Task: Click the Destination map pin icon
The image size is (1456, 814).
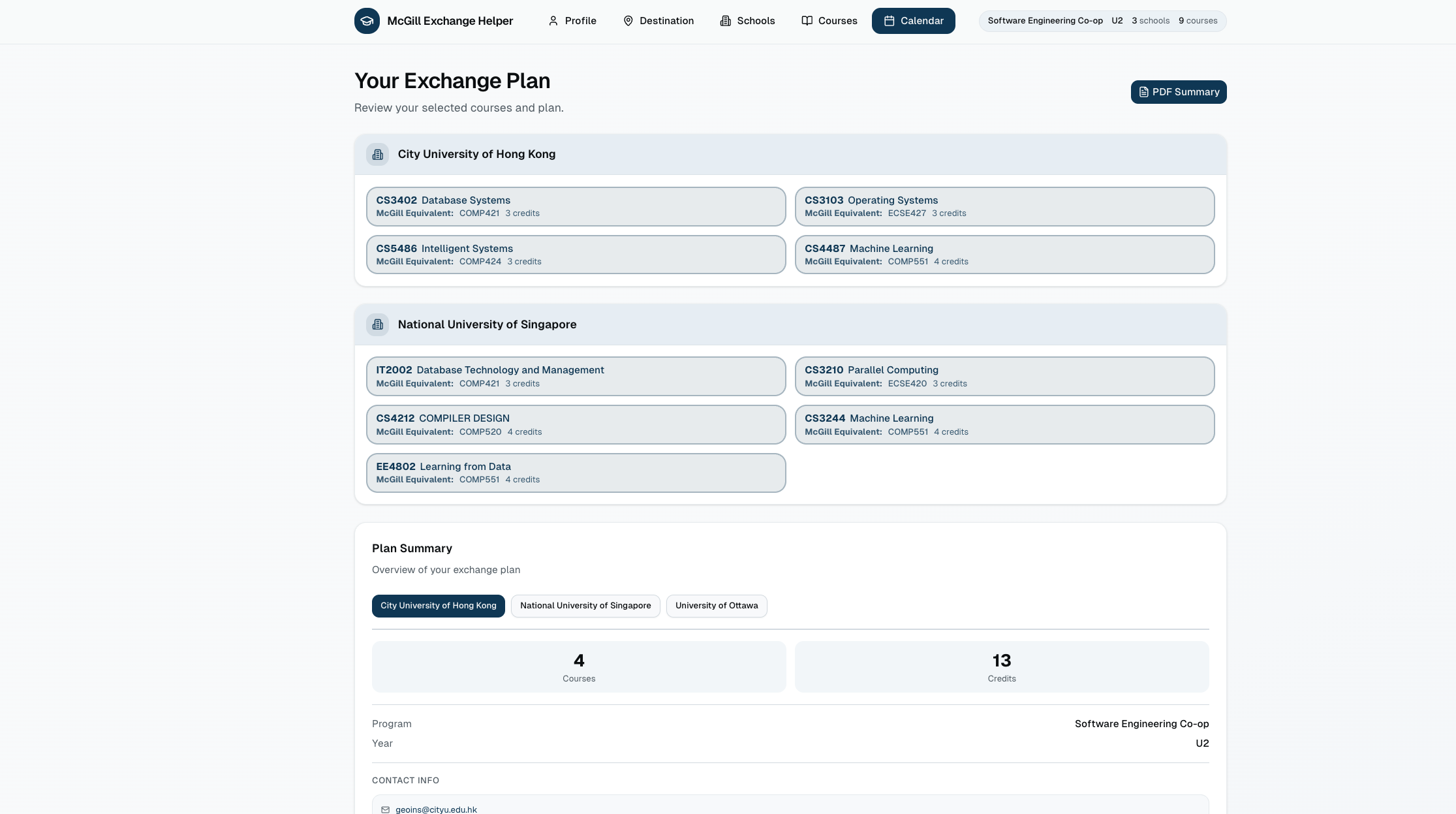Action: pos(628,21)
